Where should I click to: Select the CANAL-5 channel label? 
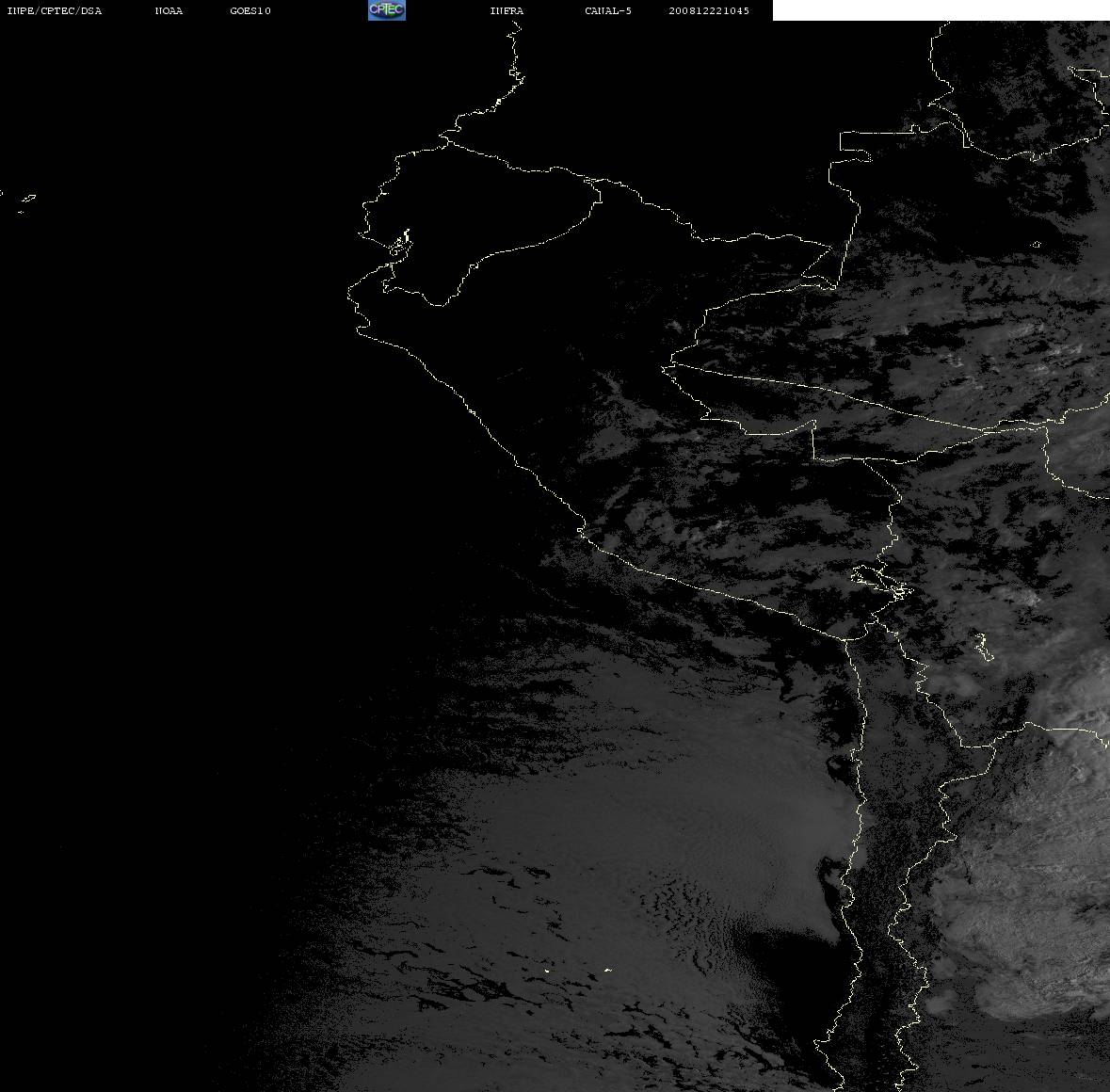coord(608,10)
